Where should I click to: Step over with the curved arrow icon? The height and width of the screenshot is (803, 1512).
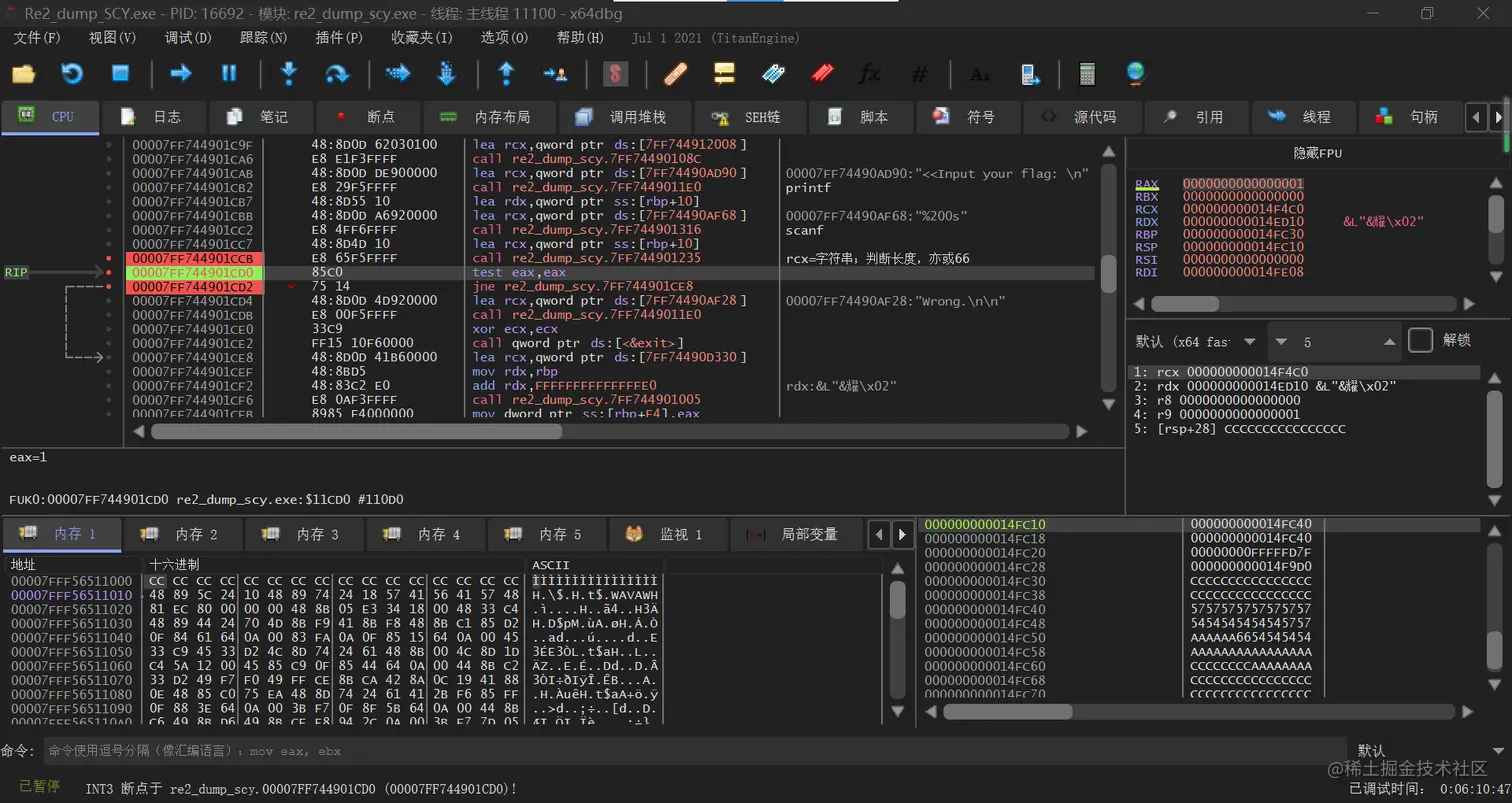pos(338,74)
